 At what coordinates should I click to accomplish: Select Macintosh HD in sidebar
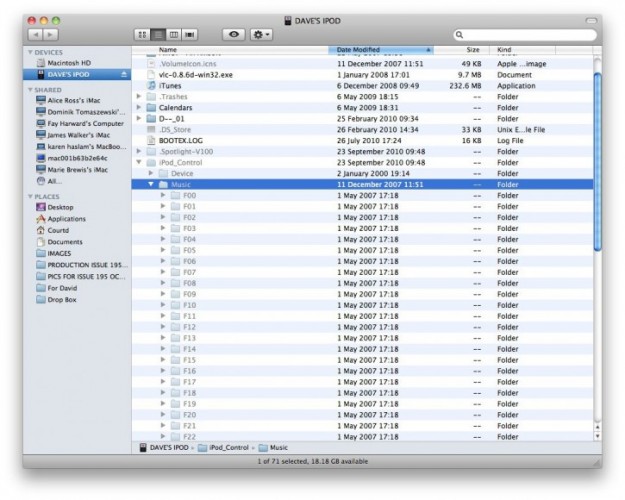(69, 63)
